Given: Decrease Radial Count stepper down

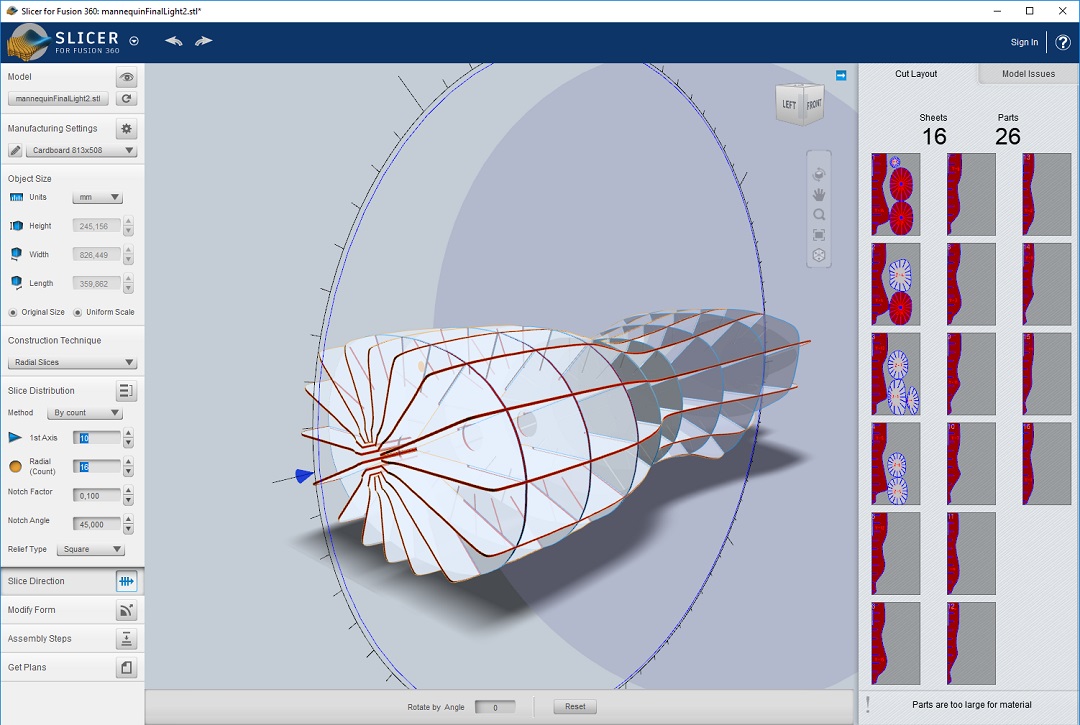Looking at the screenshot, I should pos(128,472).
